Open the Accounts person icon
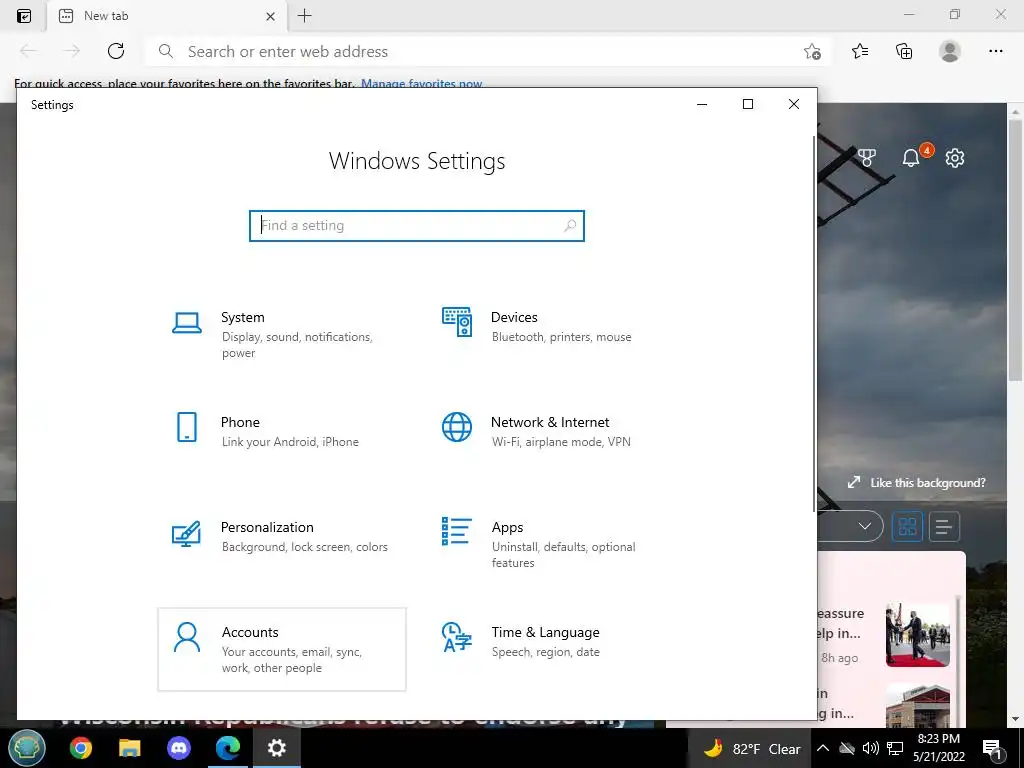1024x768 pixels. 187,637
